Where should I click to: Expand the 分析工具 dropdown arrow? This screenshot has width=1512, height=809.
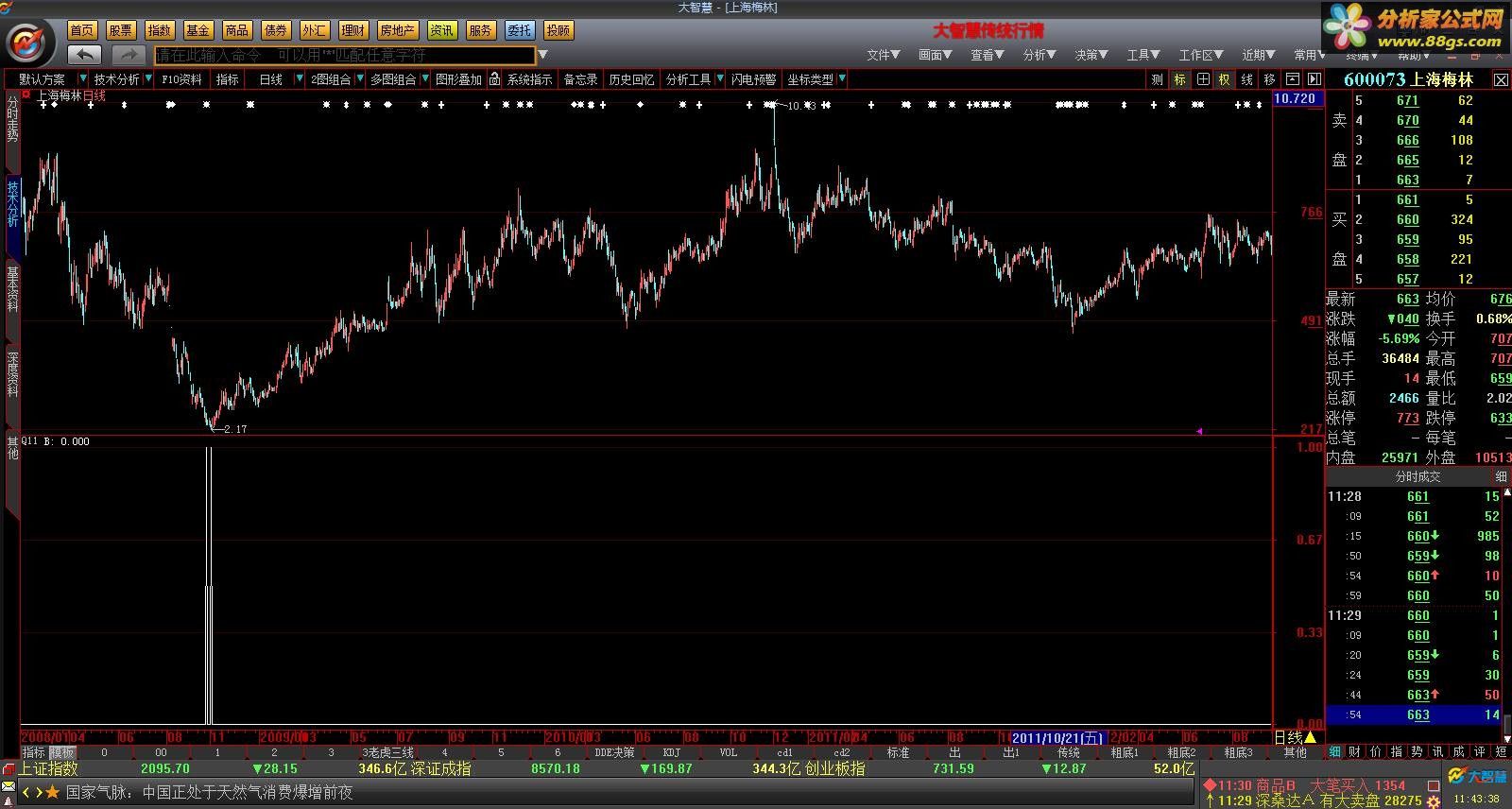(720, 79)
